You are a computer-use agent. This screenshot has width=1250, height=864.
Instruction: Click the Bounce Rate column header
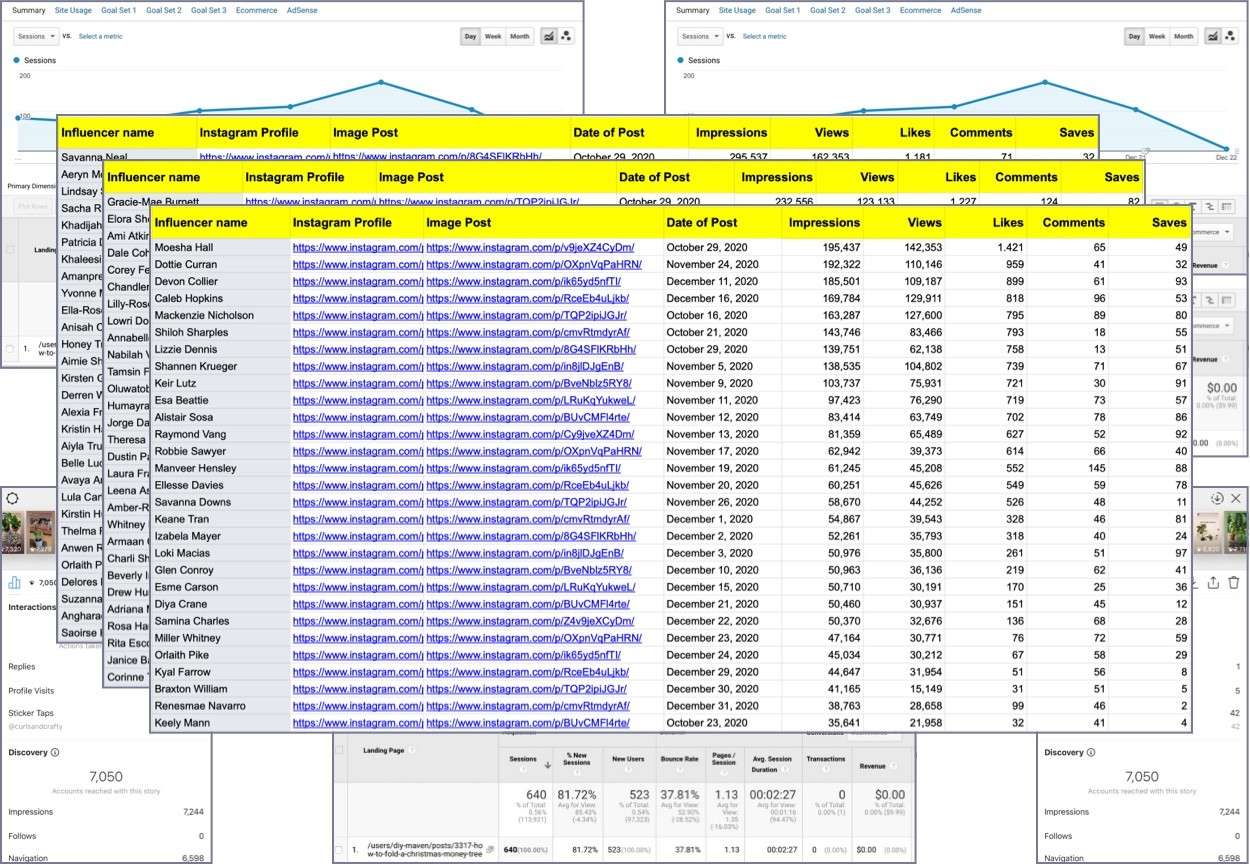(x=678, y=759)
